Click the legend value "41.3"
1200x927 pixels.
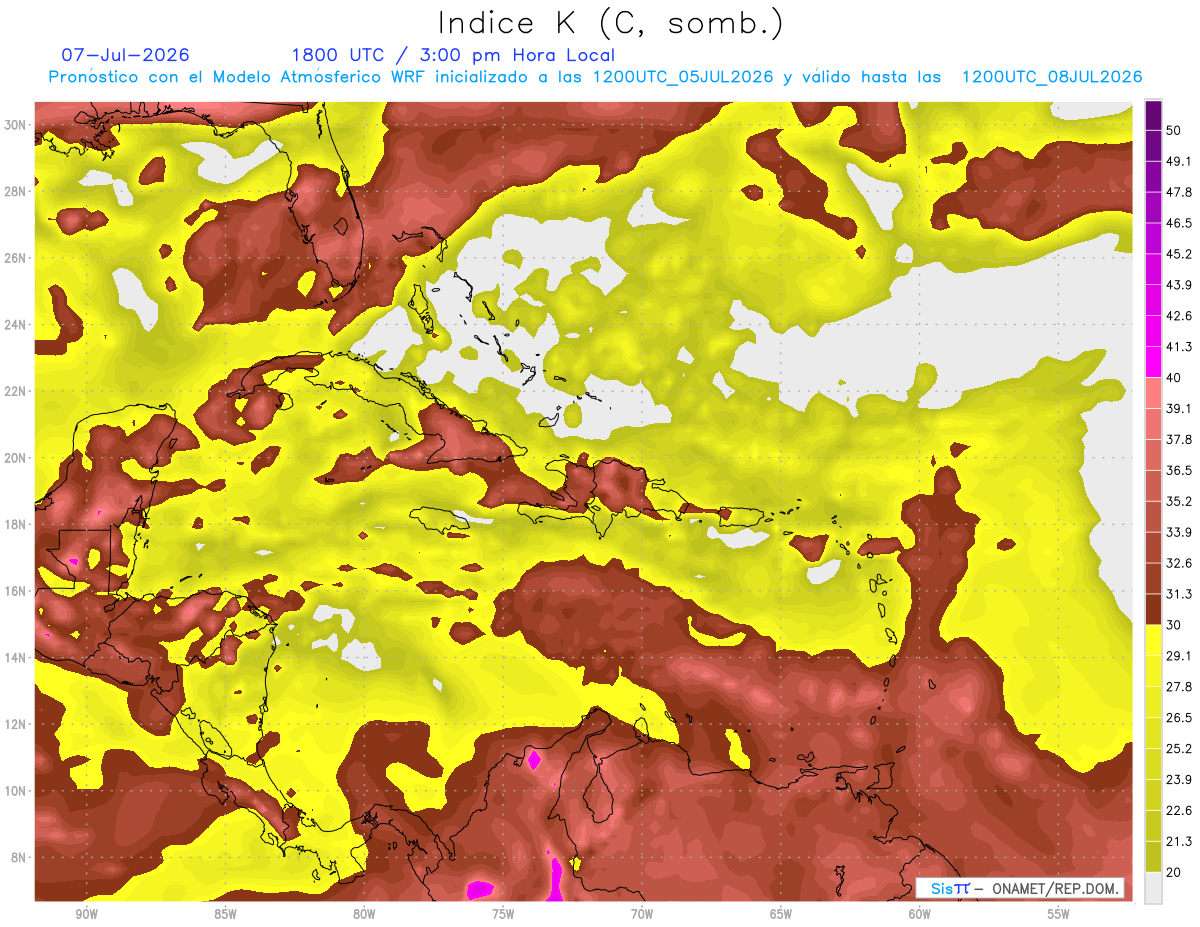point(1179,347)
